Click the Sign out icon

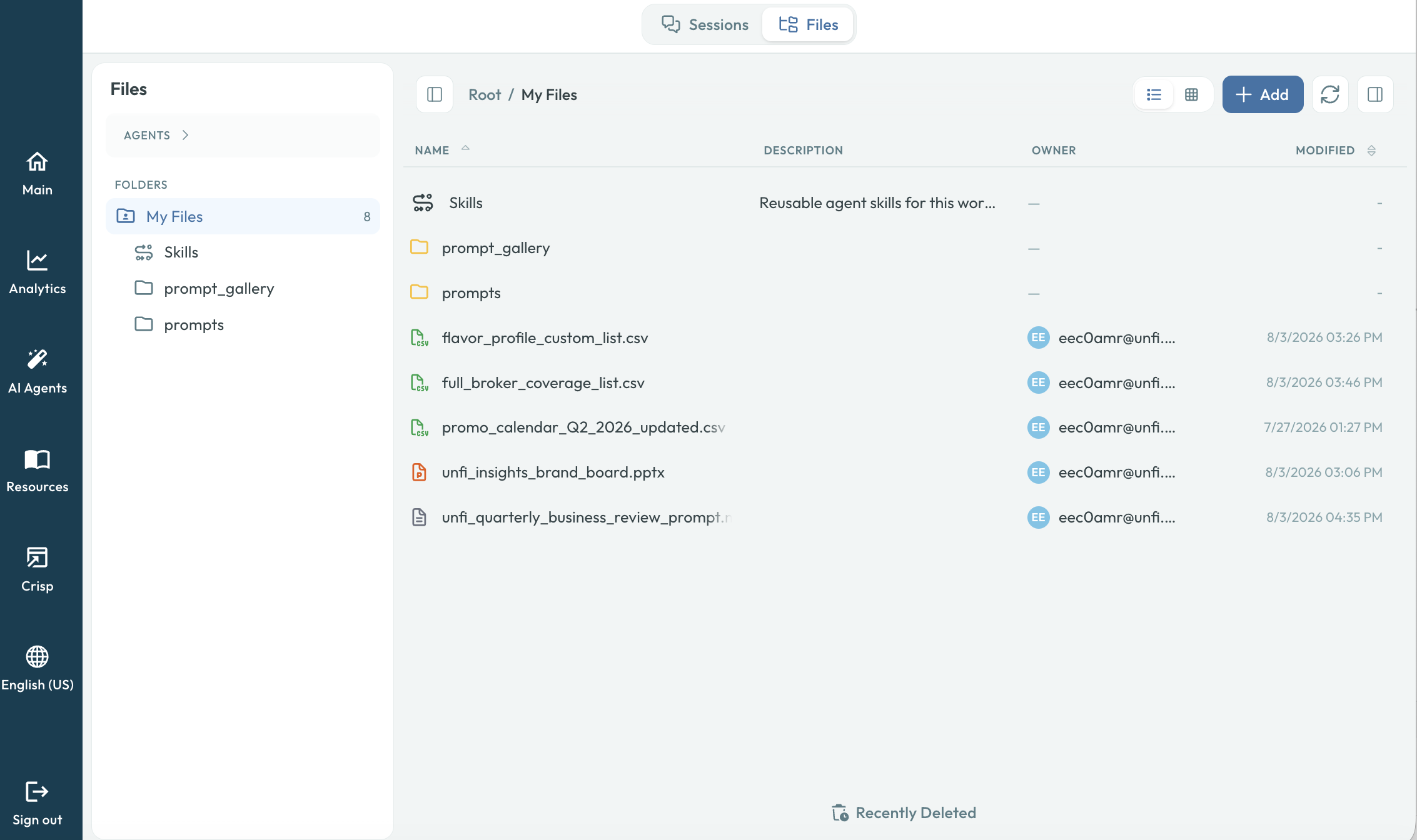tap(37, 791)
